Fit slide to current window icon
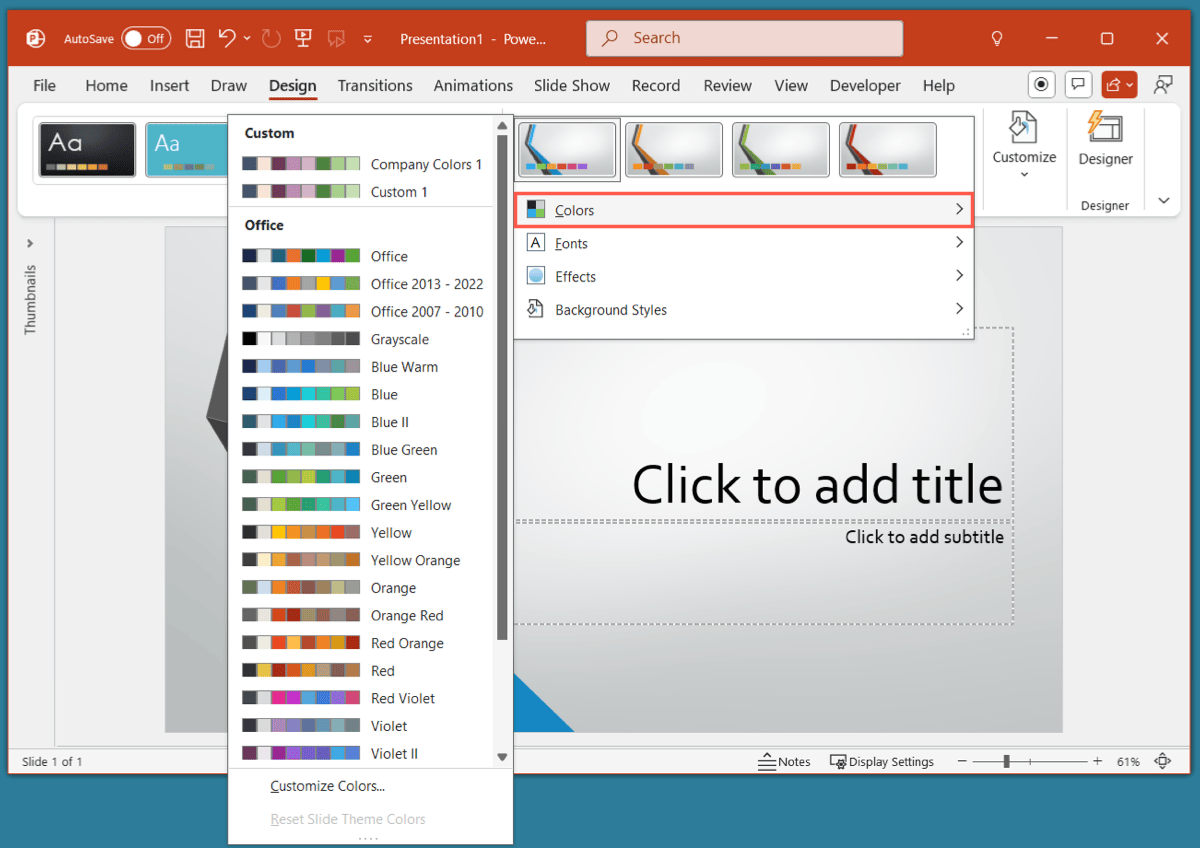Viewport: 1200px width, 848px height. tap(1163, 762)
